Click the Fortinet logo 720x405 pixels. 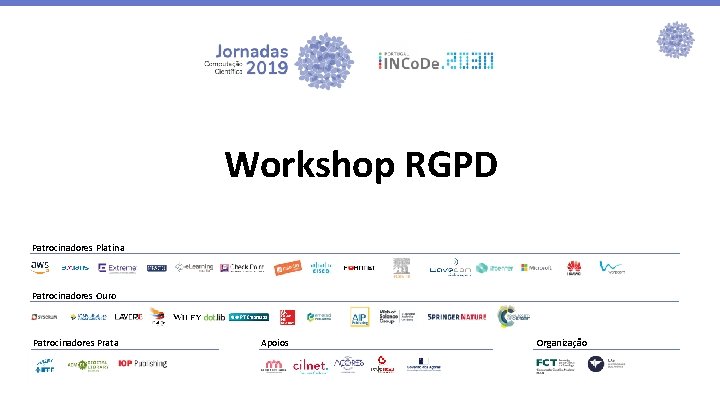tap(359, 268)
